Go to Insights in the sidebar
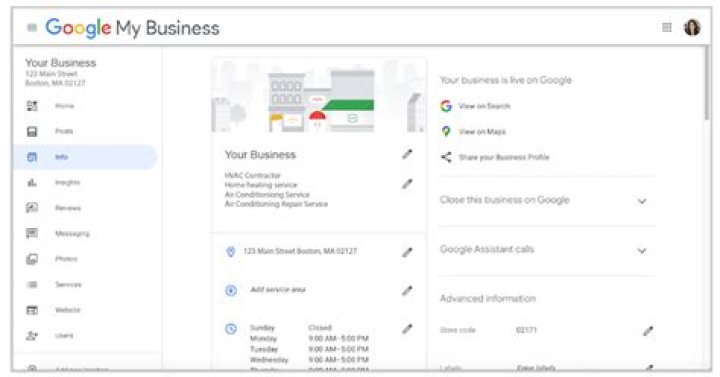The image size is (720, 377). [x=68, y=183]
